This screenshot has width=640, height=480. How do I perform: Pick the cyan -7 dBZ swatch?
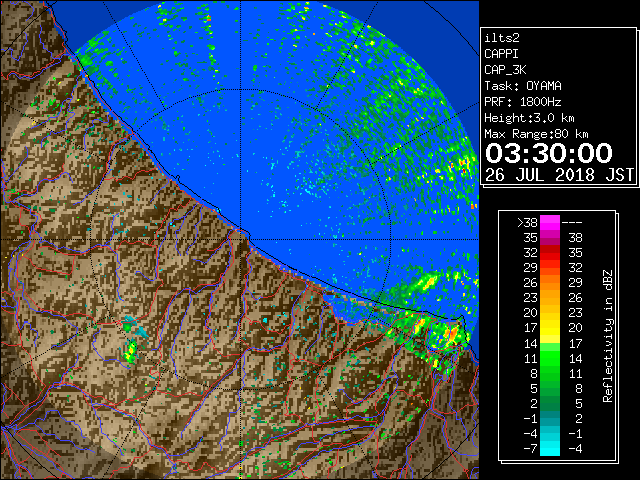click(550, 449)
